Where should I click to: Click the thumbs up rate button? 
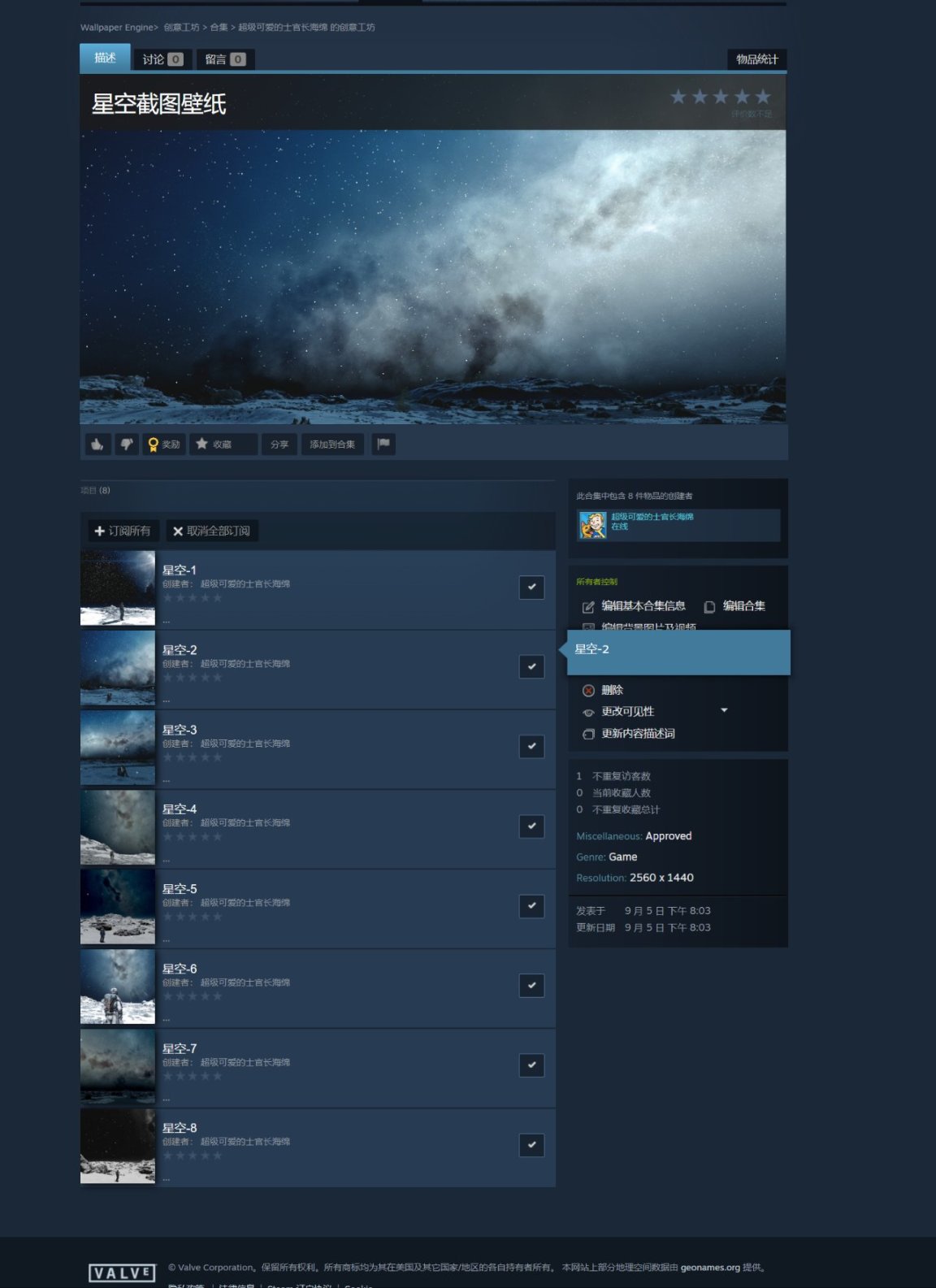(x=98, y=445)
